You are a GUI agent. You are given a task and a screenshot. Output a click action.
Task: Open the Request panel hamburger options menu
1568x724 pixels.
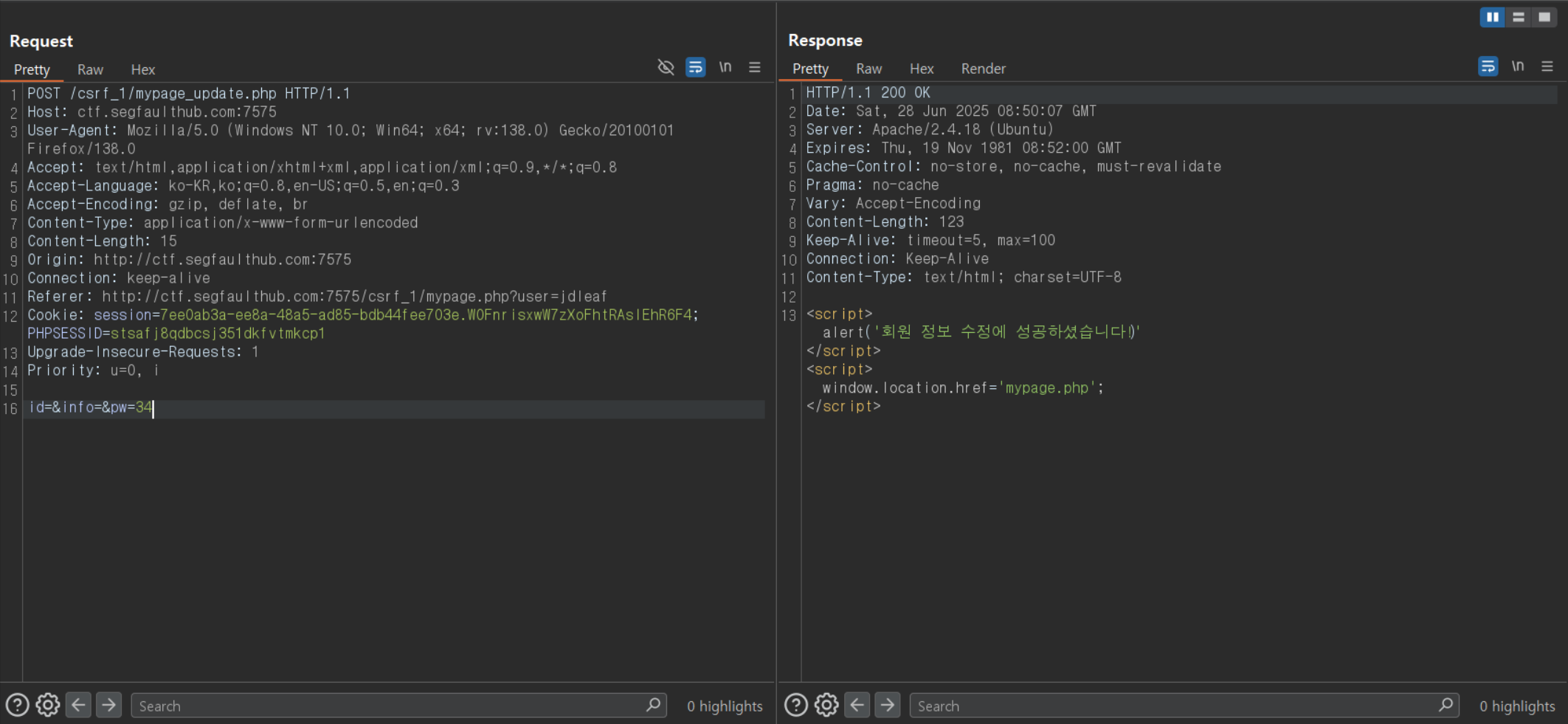[754, 67]
